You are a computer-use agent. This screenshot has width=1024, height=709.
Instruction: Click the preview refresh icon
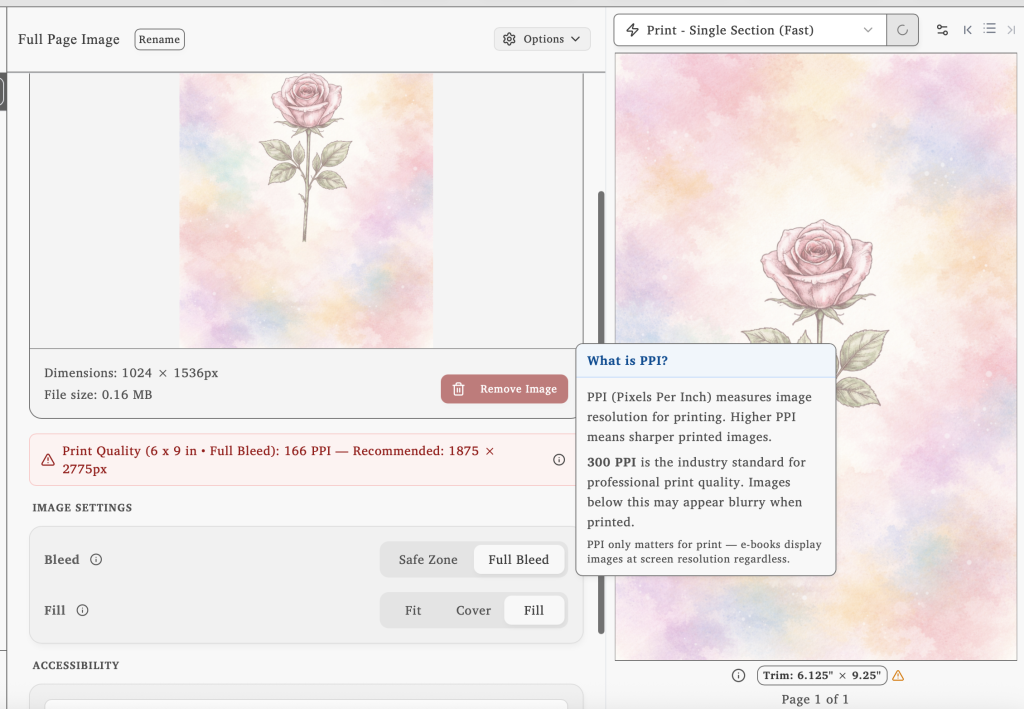[x=902, y=30]
